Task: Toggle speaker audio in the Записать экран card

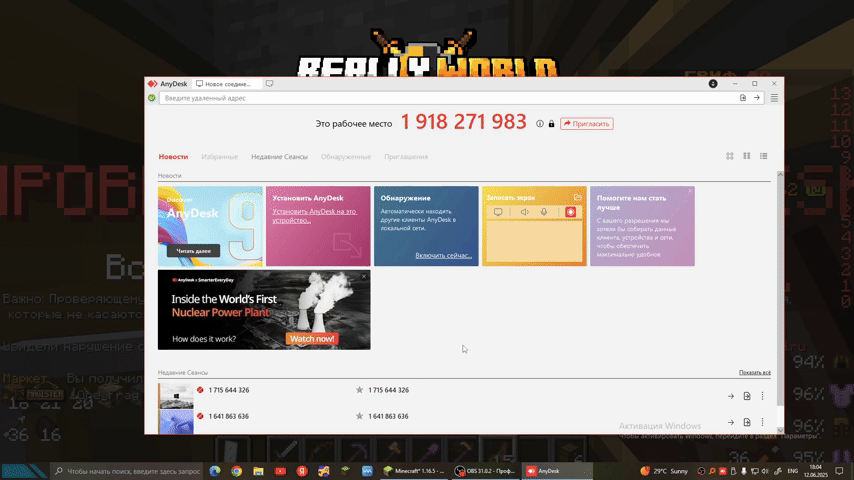Action: click(524, 212)
